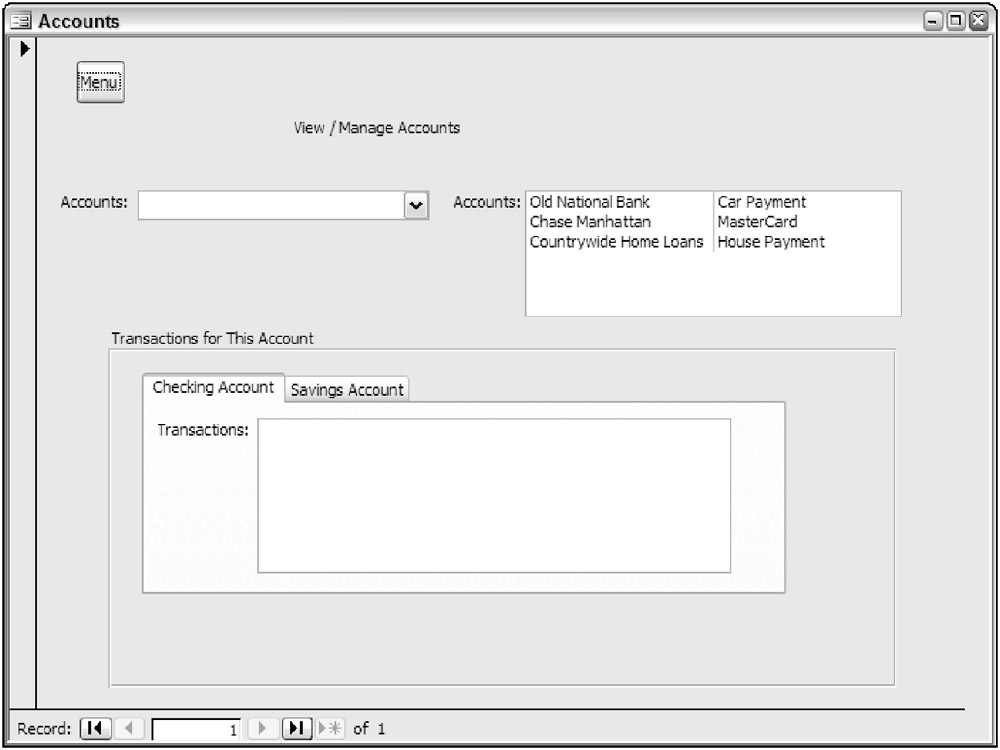Click the new record asterisk button

[x=329, y=729]
